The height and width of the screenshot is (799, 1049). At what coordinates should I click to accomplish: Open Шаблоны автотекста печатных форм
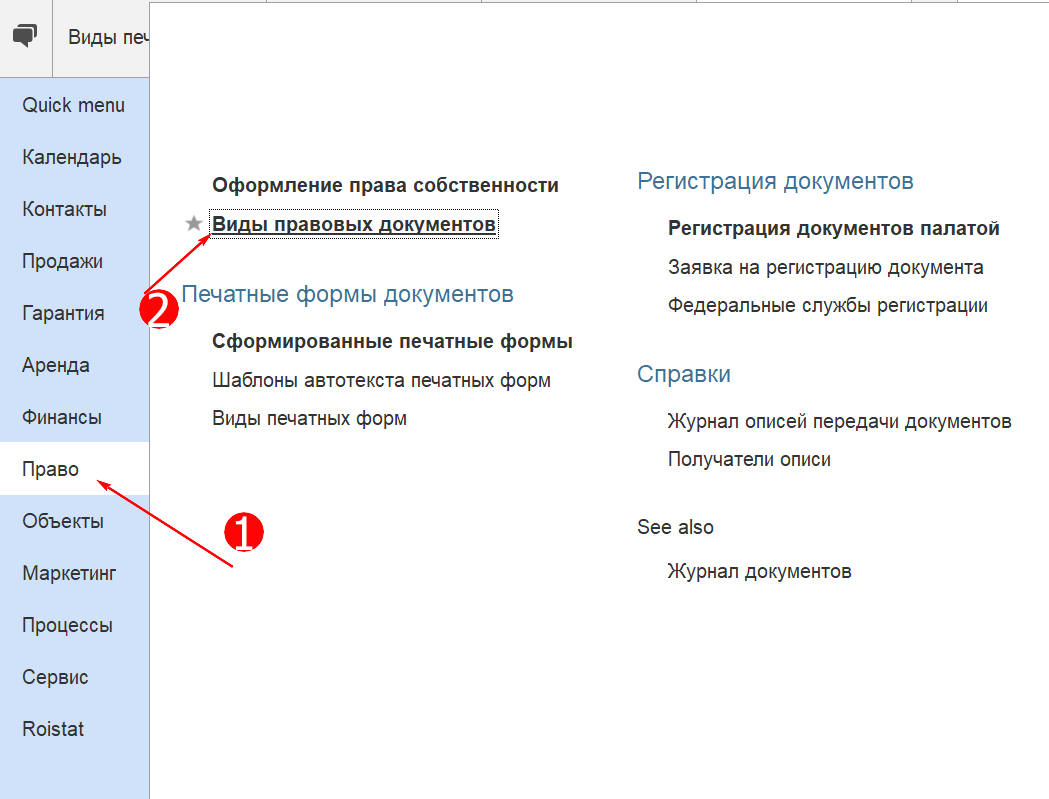click(x=381, y=380)
